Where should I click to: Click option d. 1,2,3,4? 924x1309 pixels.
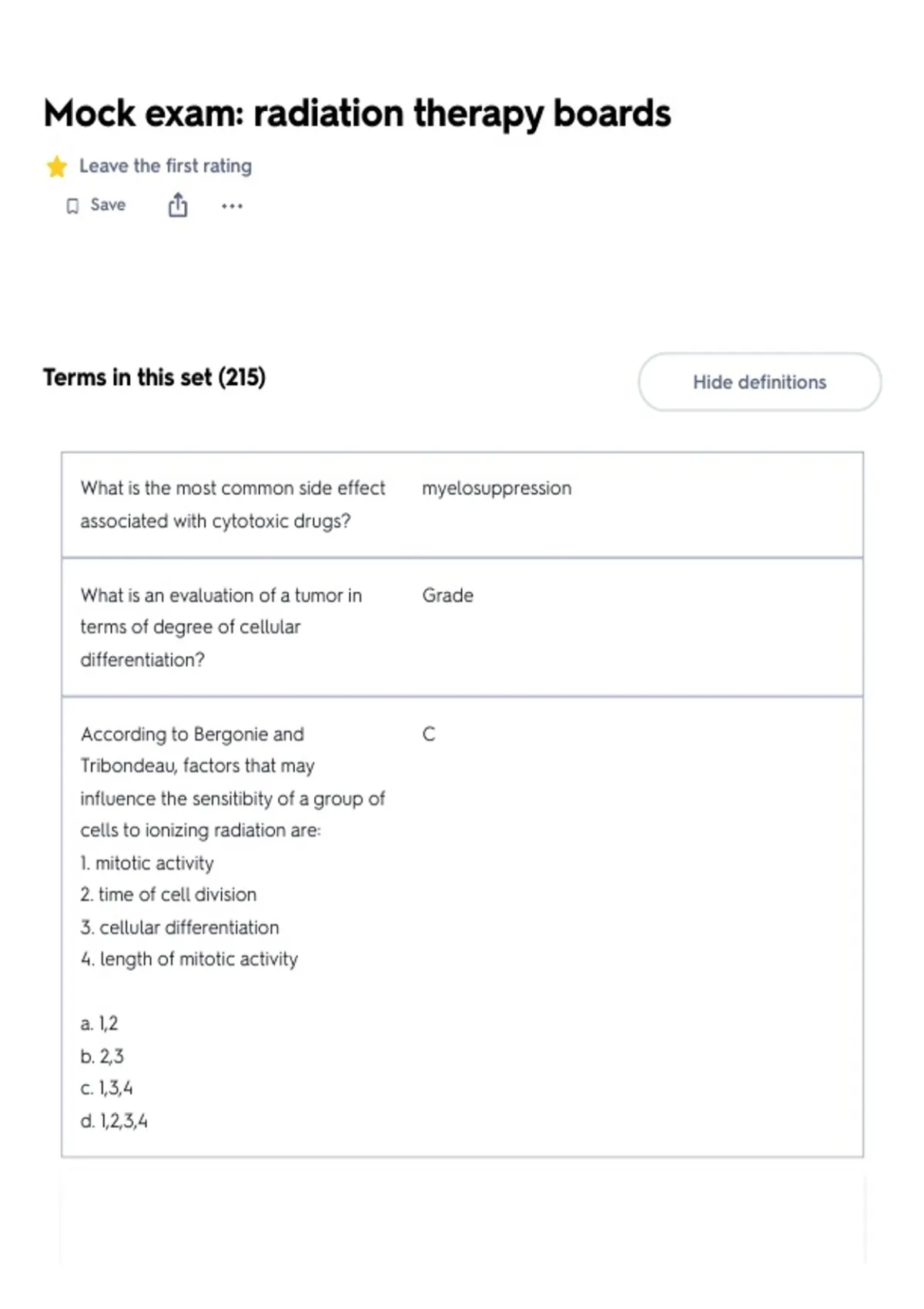[114, 1120]
